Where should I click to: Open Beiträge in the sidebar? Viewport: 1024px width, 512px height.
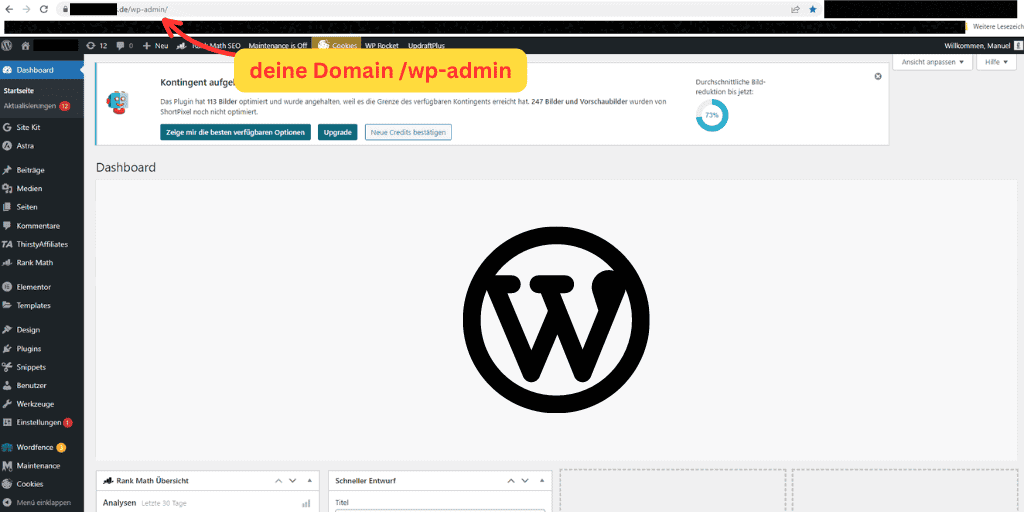point(42,170)
